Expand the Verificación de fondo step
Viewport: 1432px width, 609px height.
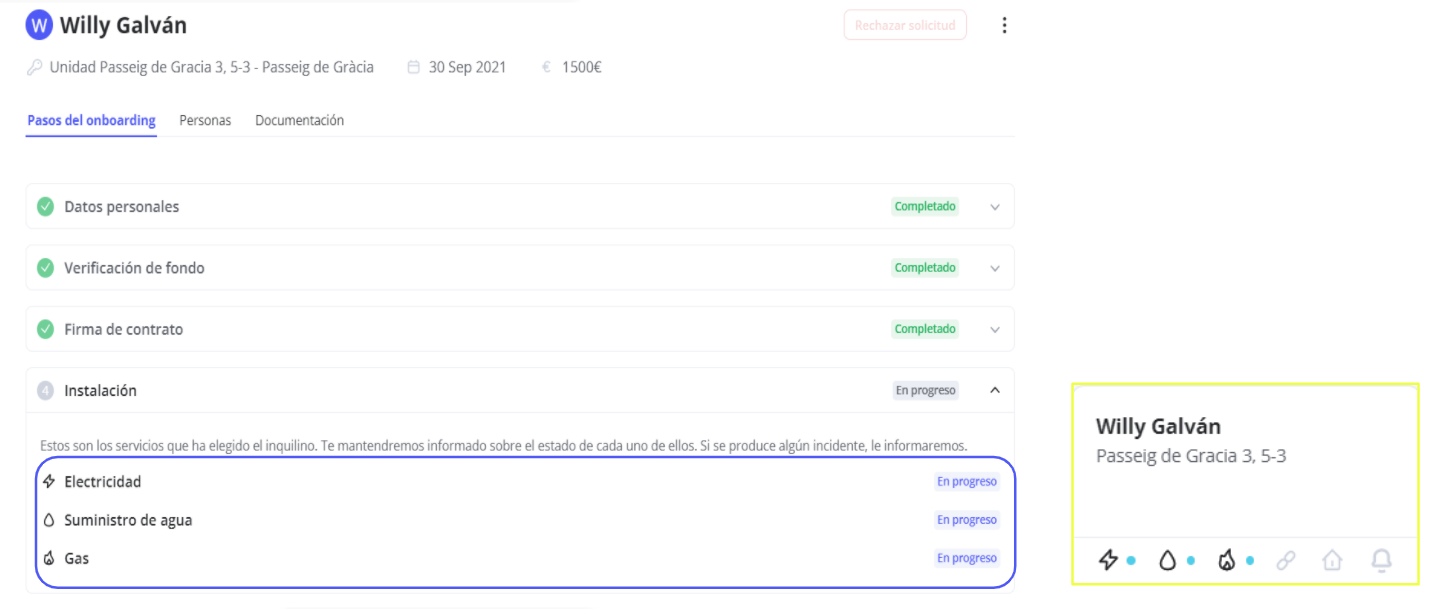click(994, 268)
